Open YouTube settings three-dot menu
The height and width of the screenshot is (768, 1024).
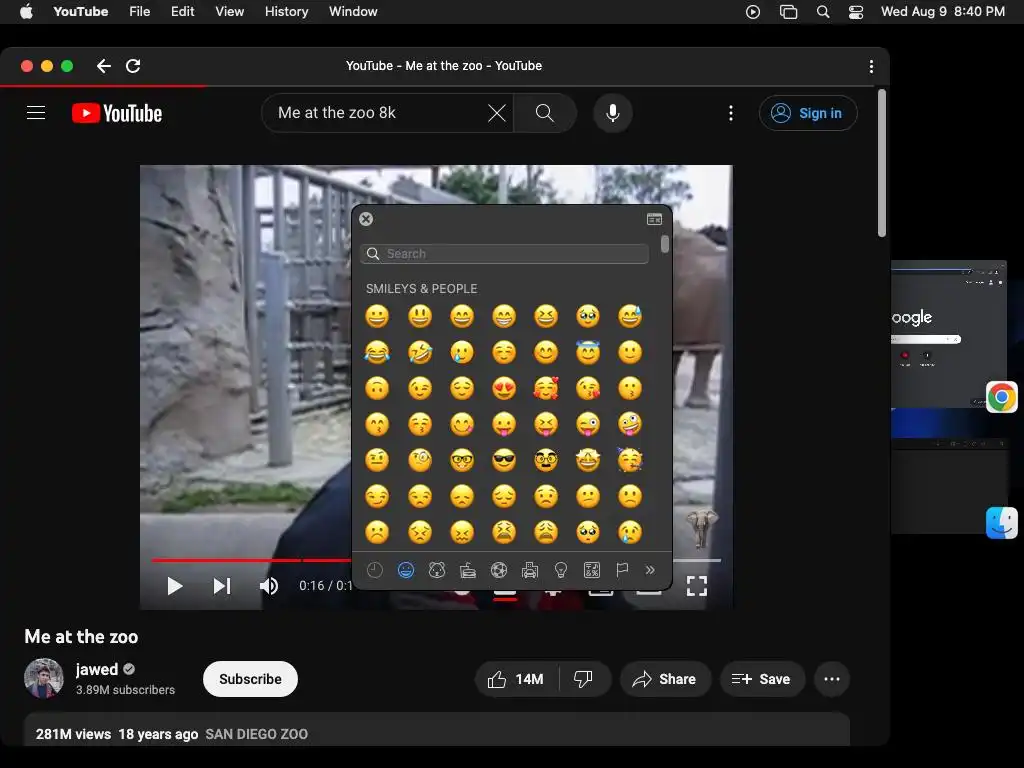click(731, 113)
